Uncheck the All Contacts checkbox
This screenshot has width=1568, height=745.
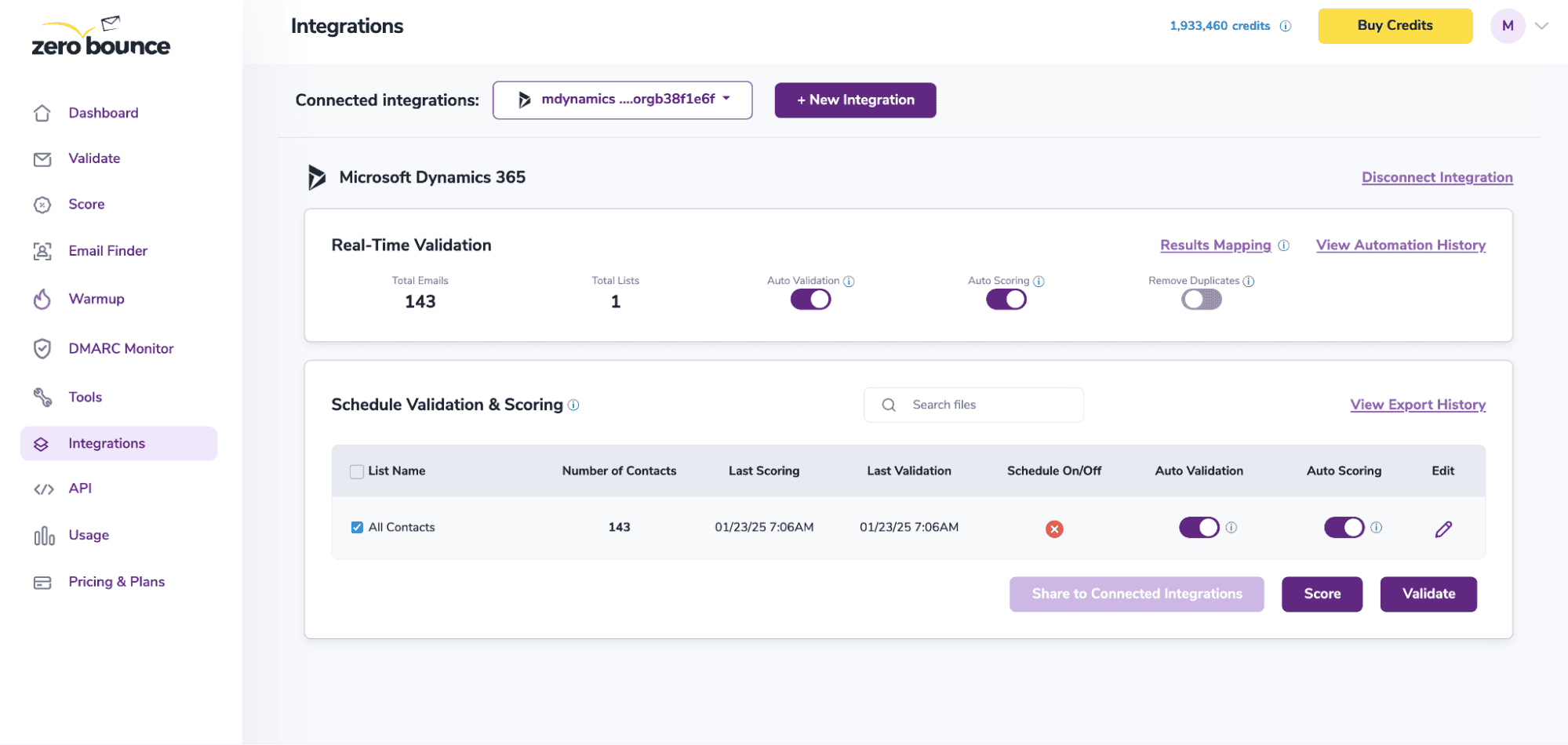coord(357,527)
